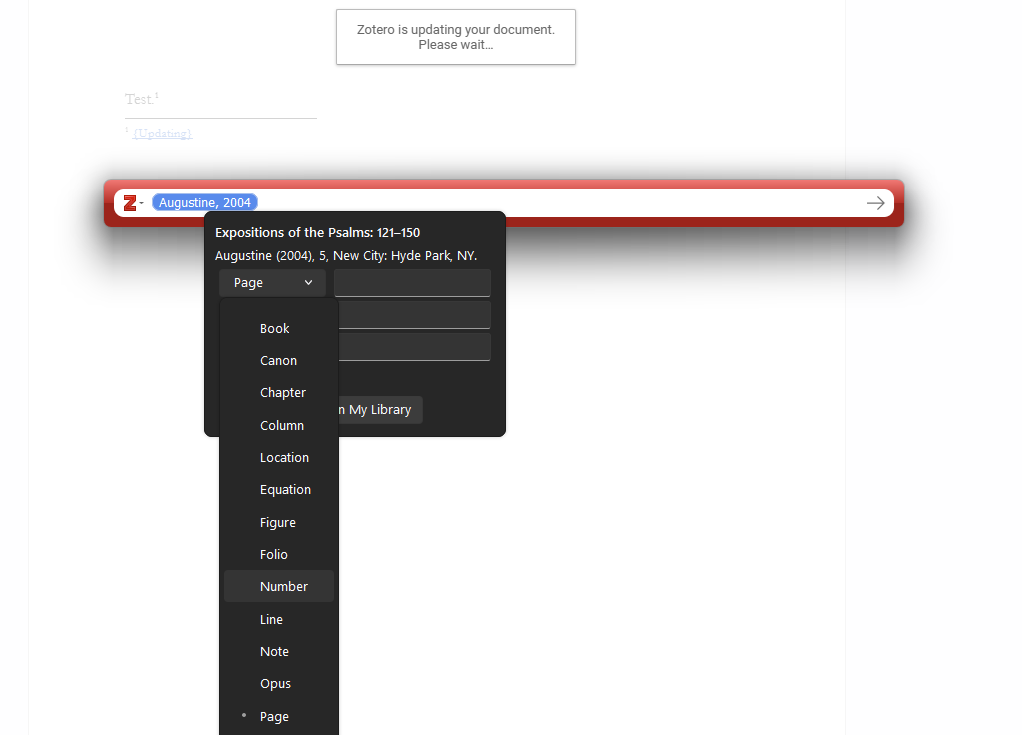Click the Augustine (2004) publisher line
1022x735 pixels.
[x=346, y=255]
